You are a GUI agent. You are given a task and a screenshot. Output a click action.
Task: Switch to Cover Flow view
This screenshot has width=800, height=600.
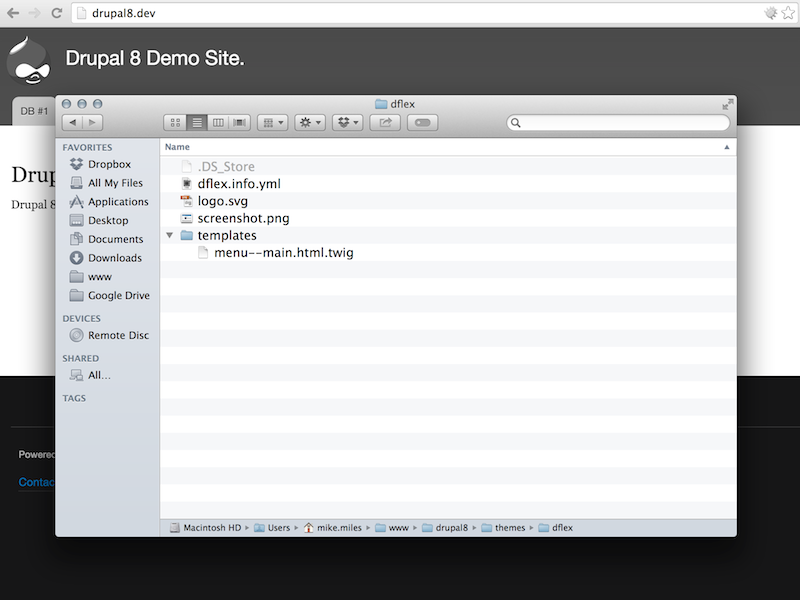click(x=239, y=122)
